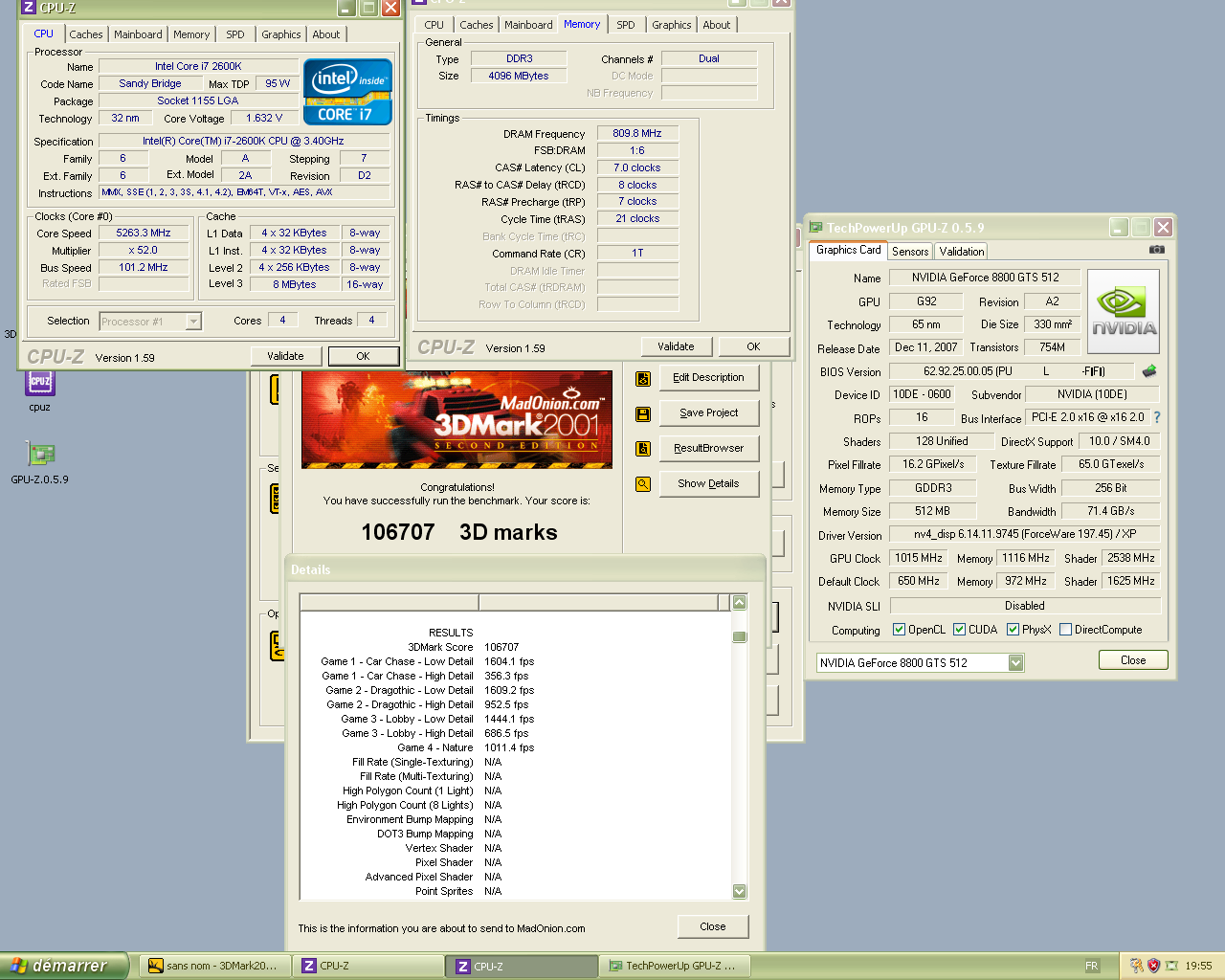Open SPD tab in left CPU-Z window
Screen dimensions: 1225x980
click(x=235, y=34)
